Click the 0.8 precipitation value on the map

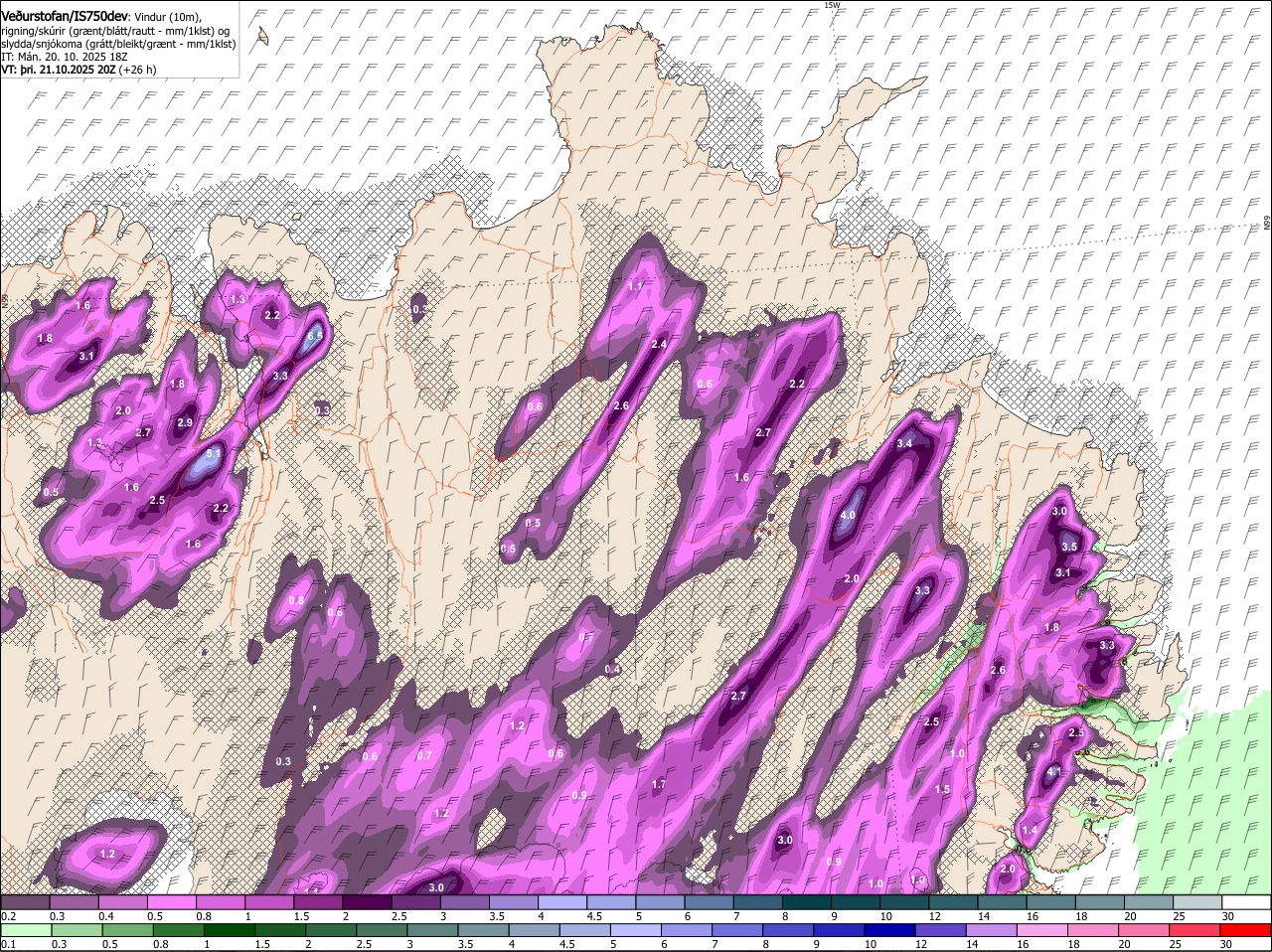pyautogui.click(x=296, y=600)
